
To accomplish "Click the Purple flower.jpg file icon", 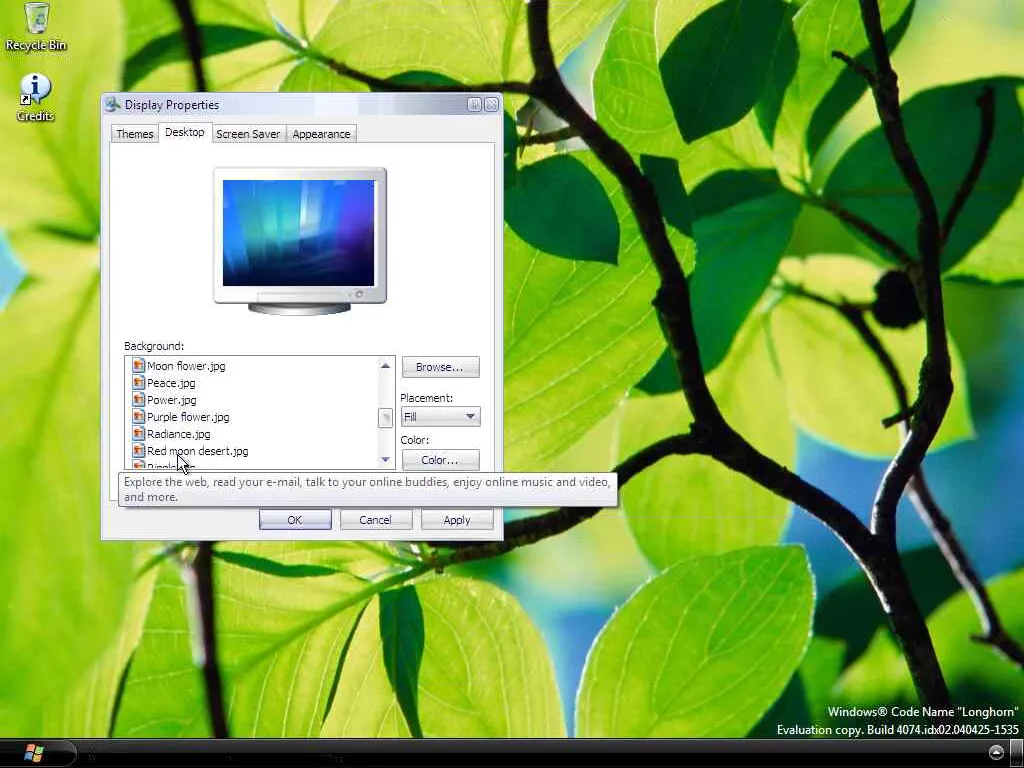I will [138, 417].
